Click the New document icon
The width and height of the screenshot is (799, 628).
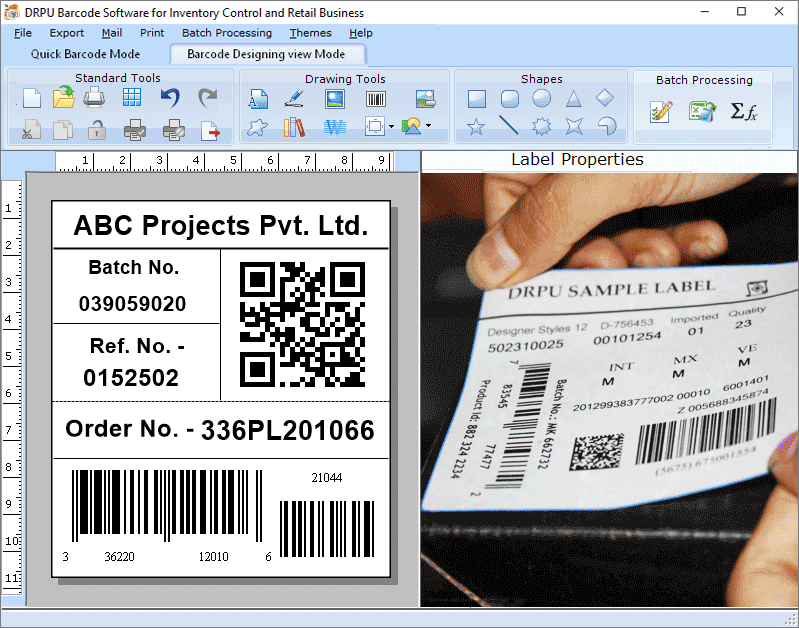pos(32,98)
